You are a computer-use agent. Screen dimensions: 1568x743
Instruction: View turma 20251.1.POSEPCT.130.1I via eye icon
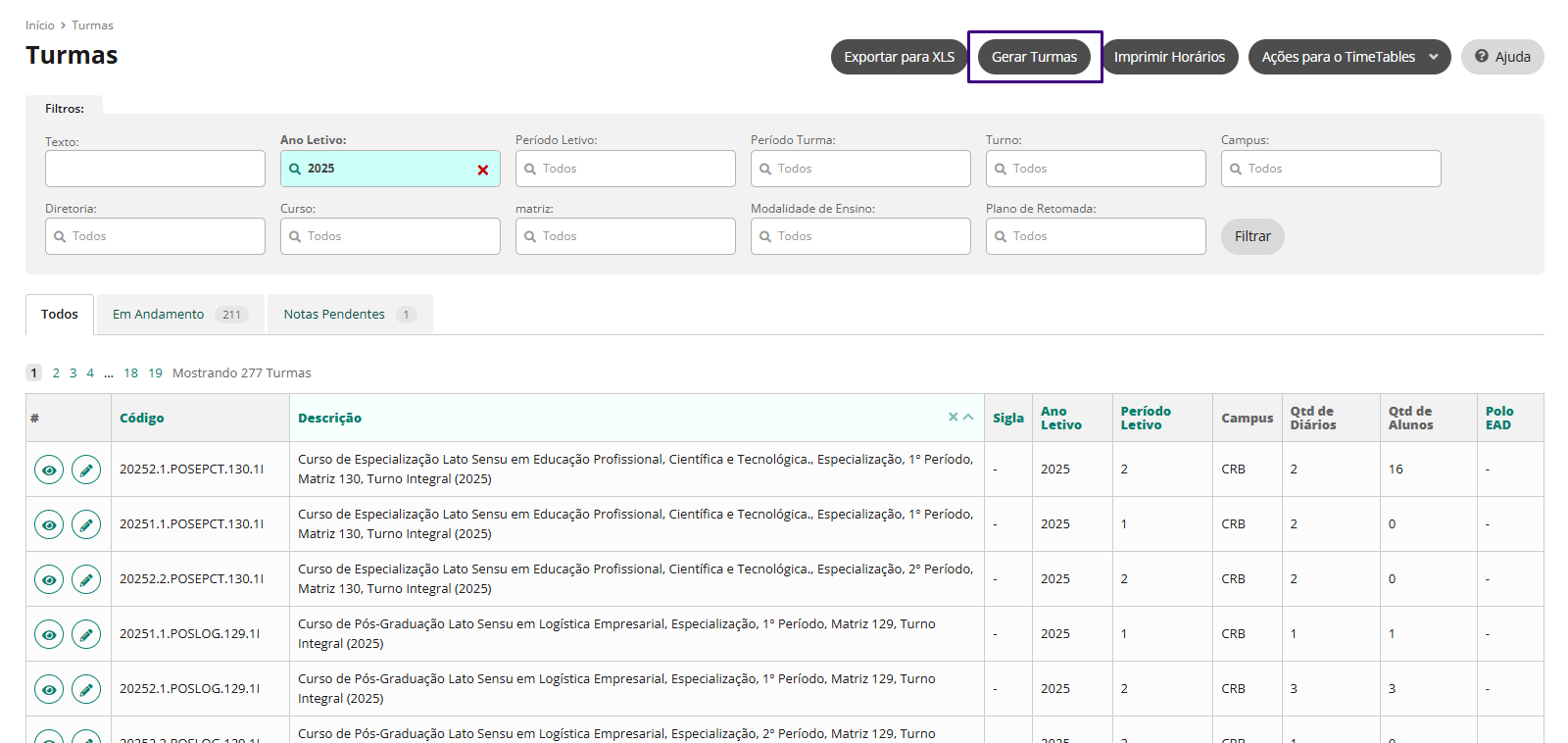tap(49, 524)
